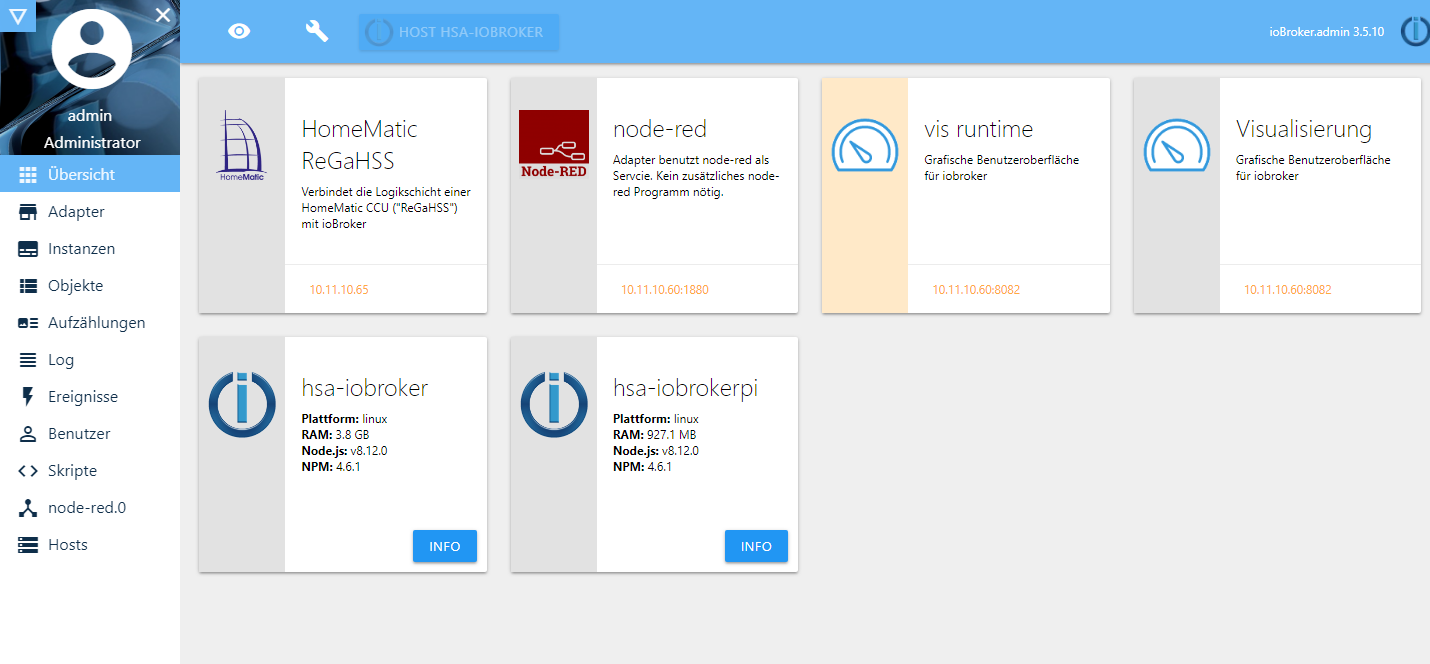Open the Instanzen section

pyautogui.click(x=90, y=249)
